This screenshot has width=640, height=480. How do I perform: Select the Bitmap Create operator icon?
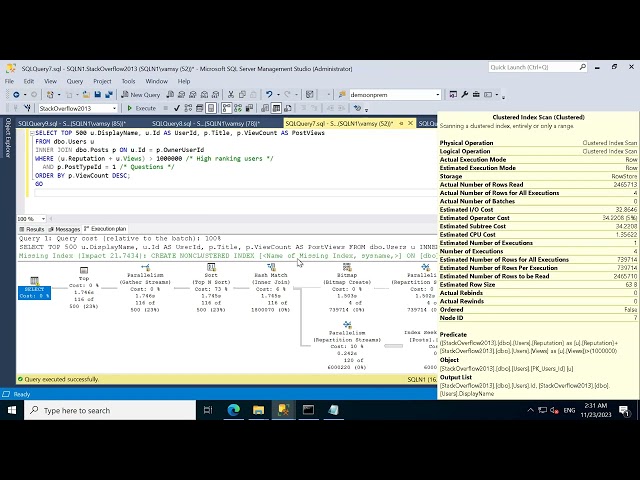coord(347,267)
